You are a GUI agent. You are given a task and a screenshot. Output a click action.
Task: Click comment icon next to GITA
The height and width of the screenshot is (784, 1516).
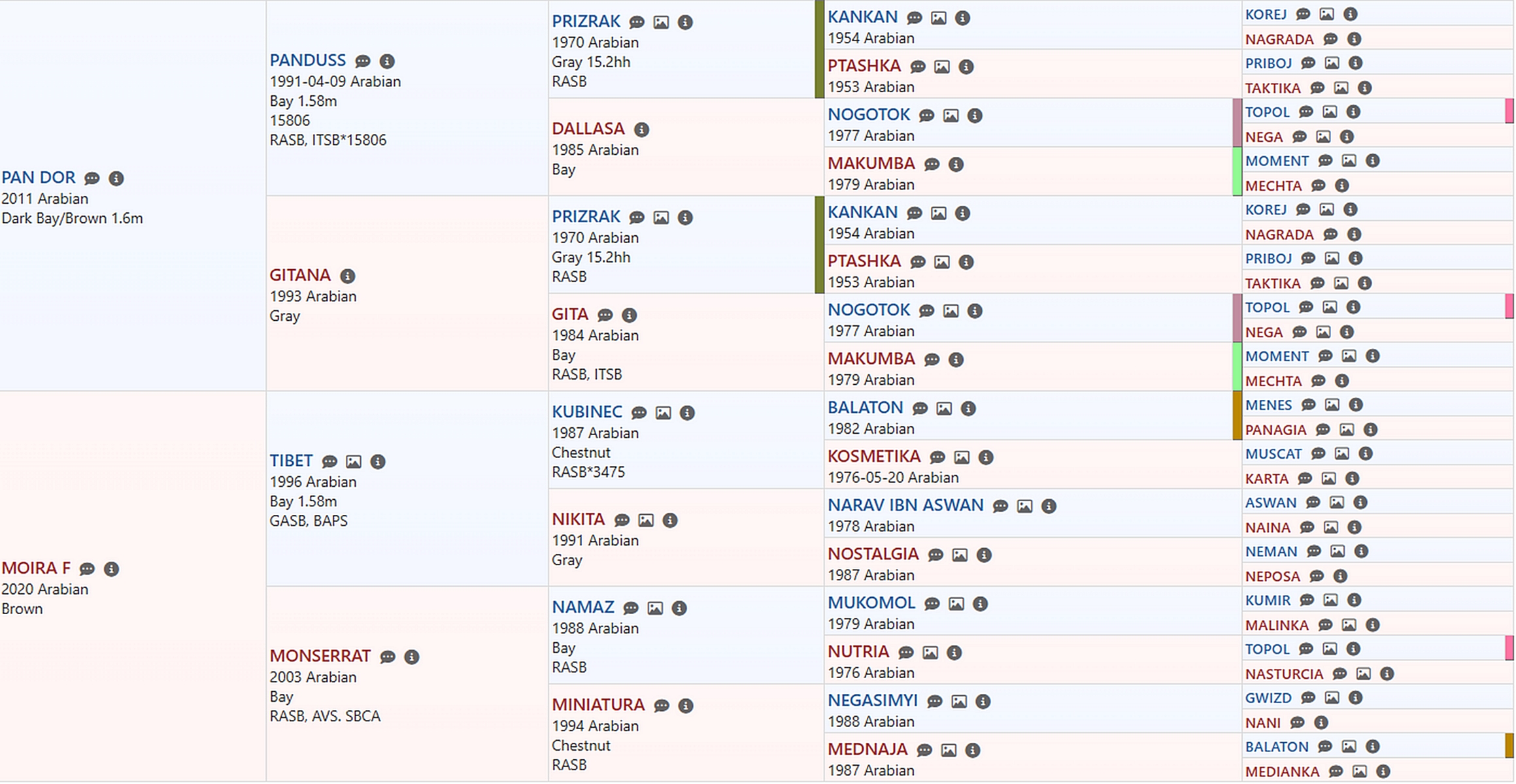[x=605, y=316]
